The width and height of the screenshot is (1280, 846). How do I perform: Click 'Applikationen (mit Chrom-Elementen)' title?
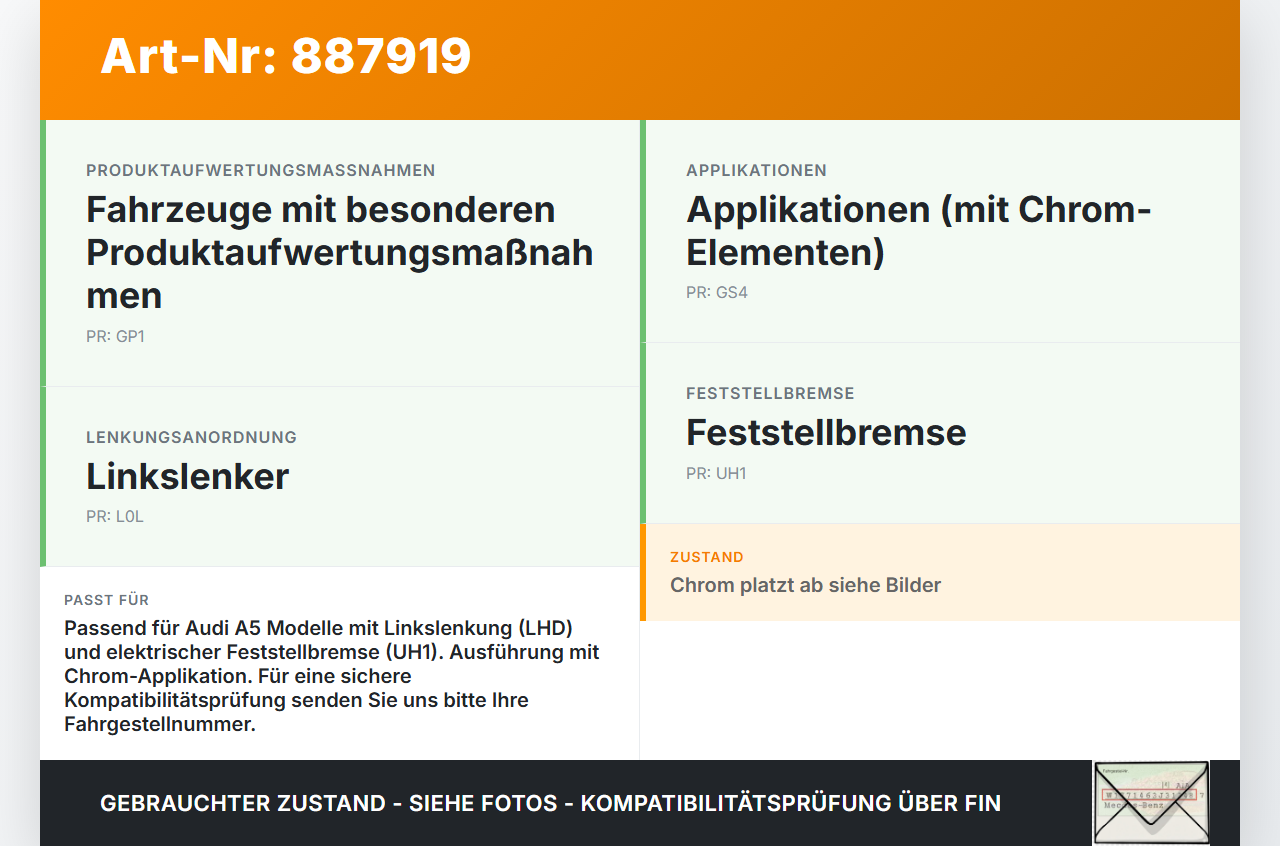coord(919,230)
